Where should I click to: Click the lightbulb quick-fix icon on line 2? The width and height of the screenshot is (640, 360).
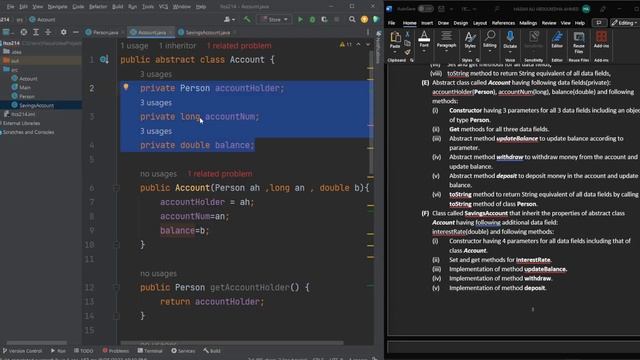coord(126,87)
